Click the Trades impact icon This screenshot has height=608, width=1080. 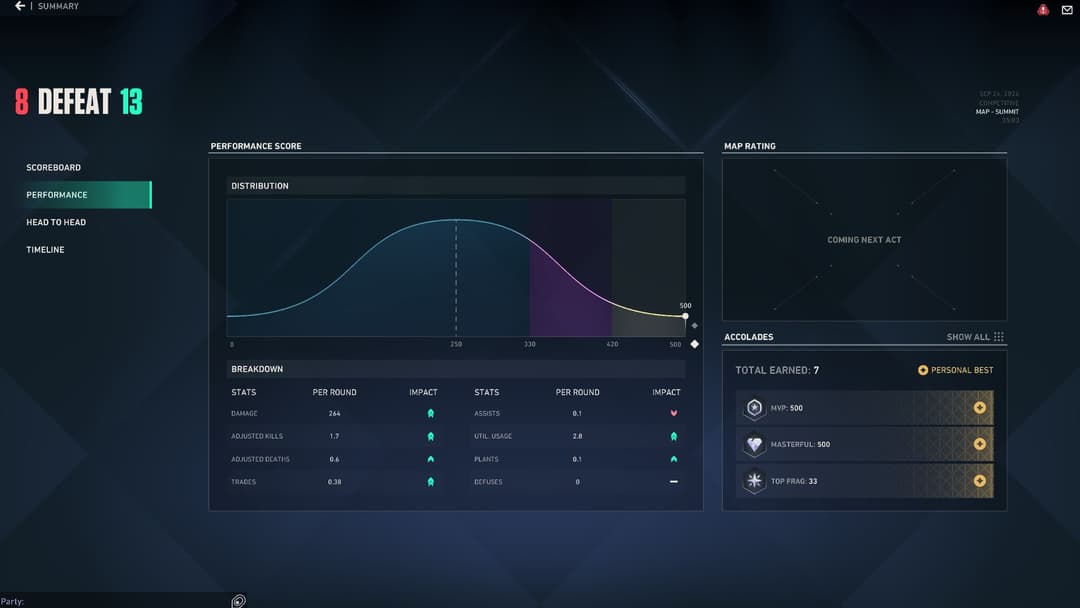click(430, 482)
